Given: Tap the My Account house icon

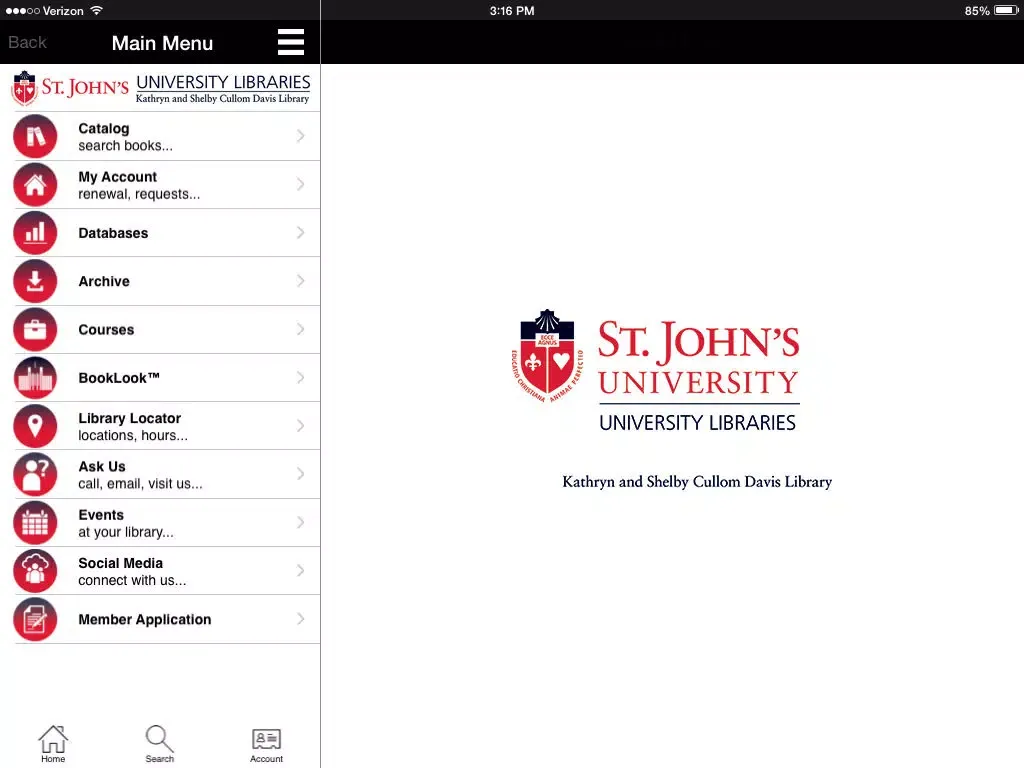Looking at the screenshot, I should 35,185.
